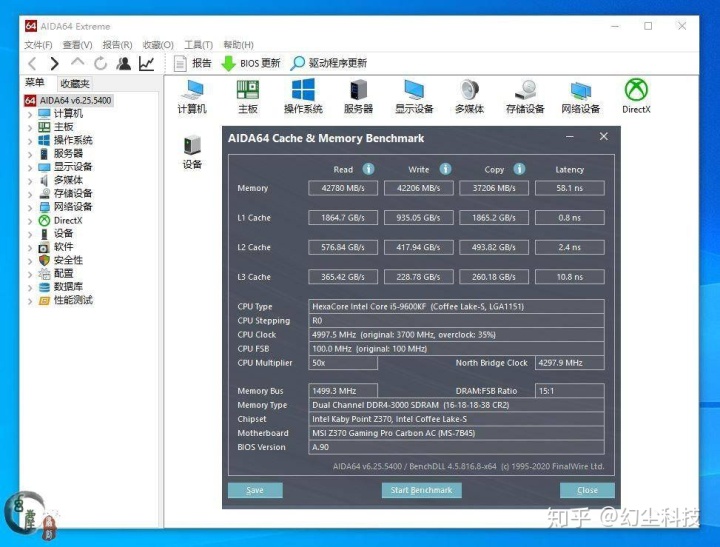This screenshot has width=720, height=547.
Task: Expand the 服务器 tree node
Action: 30,154
